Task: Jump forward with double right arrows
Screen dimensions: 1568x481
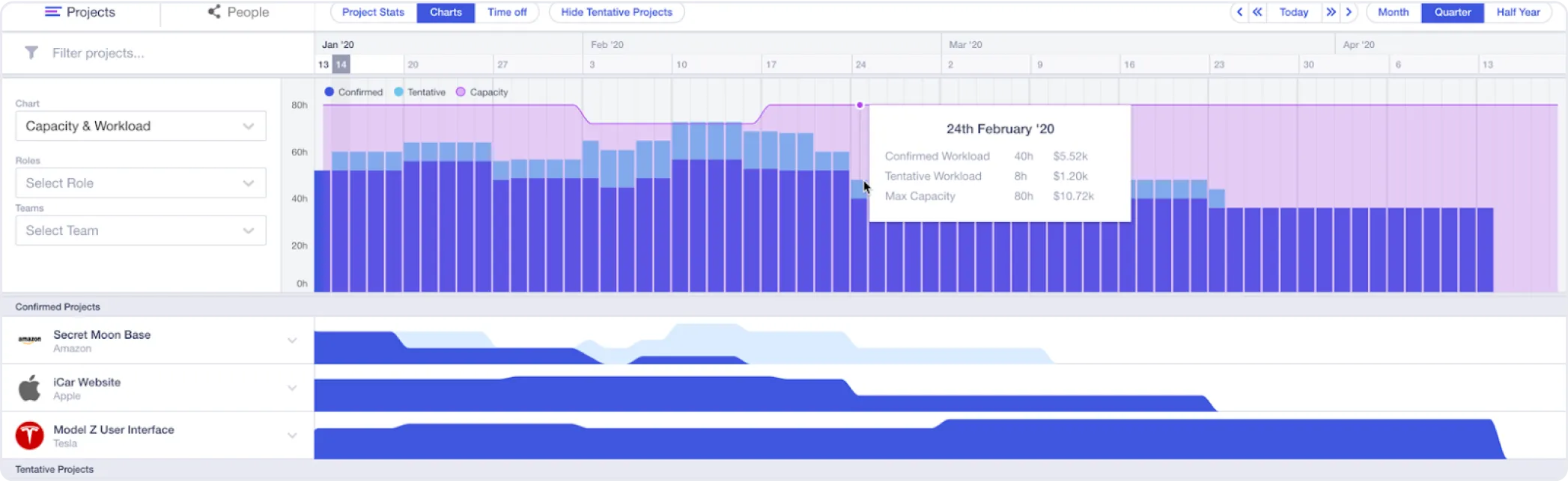Action: (x=1331, y=12)
